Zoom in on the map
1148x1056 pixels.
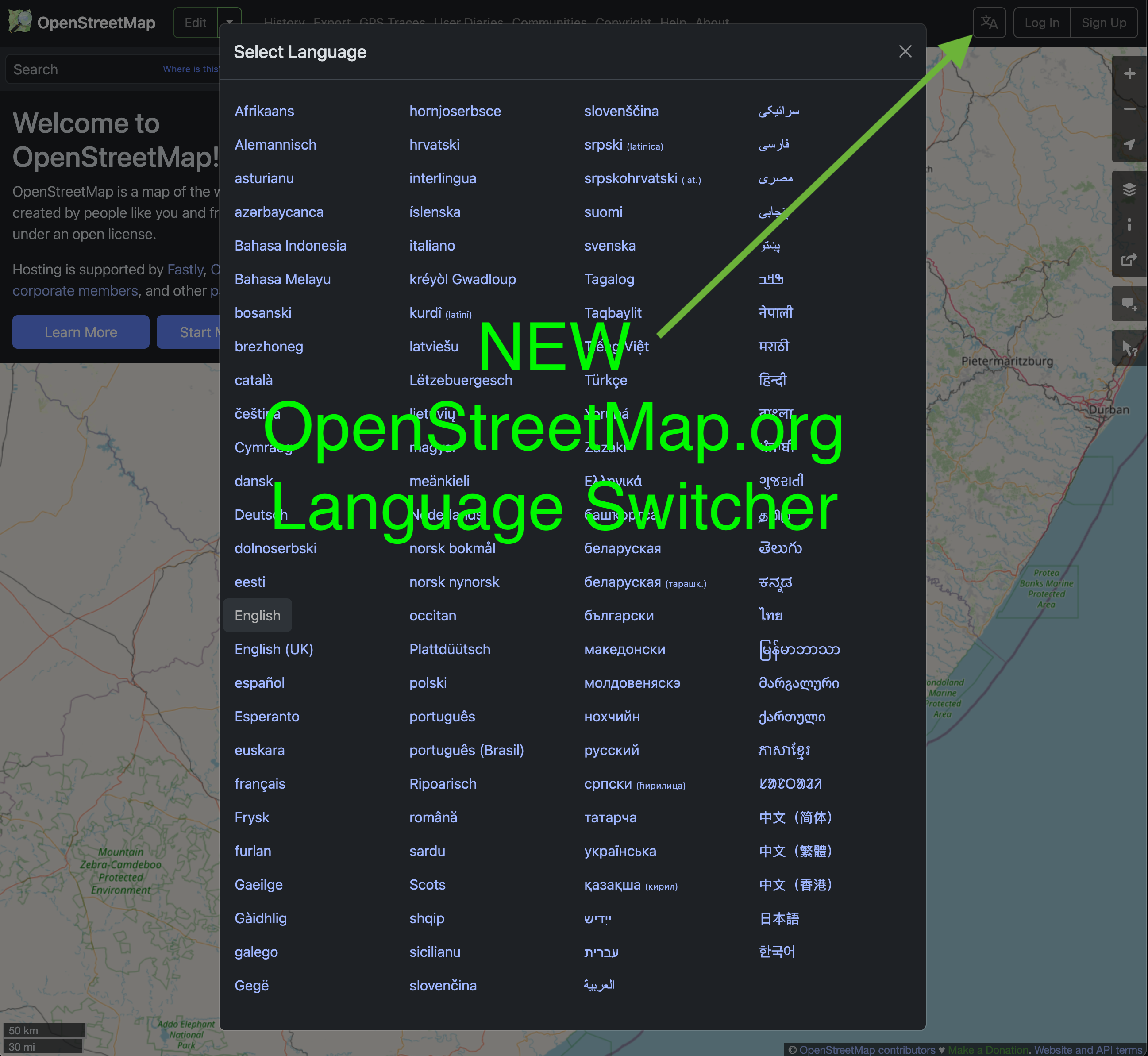click(1129, 74)
